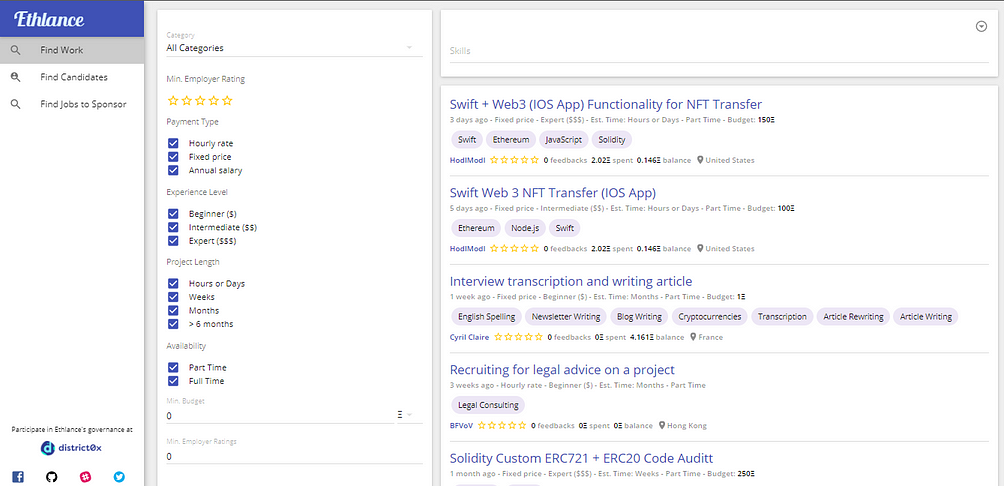The image size is (1004, 486).
Task: Click Swift tag in the first job listing
Action: point(467,140)
